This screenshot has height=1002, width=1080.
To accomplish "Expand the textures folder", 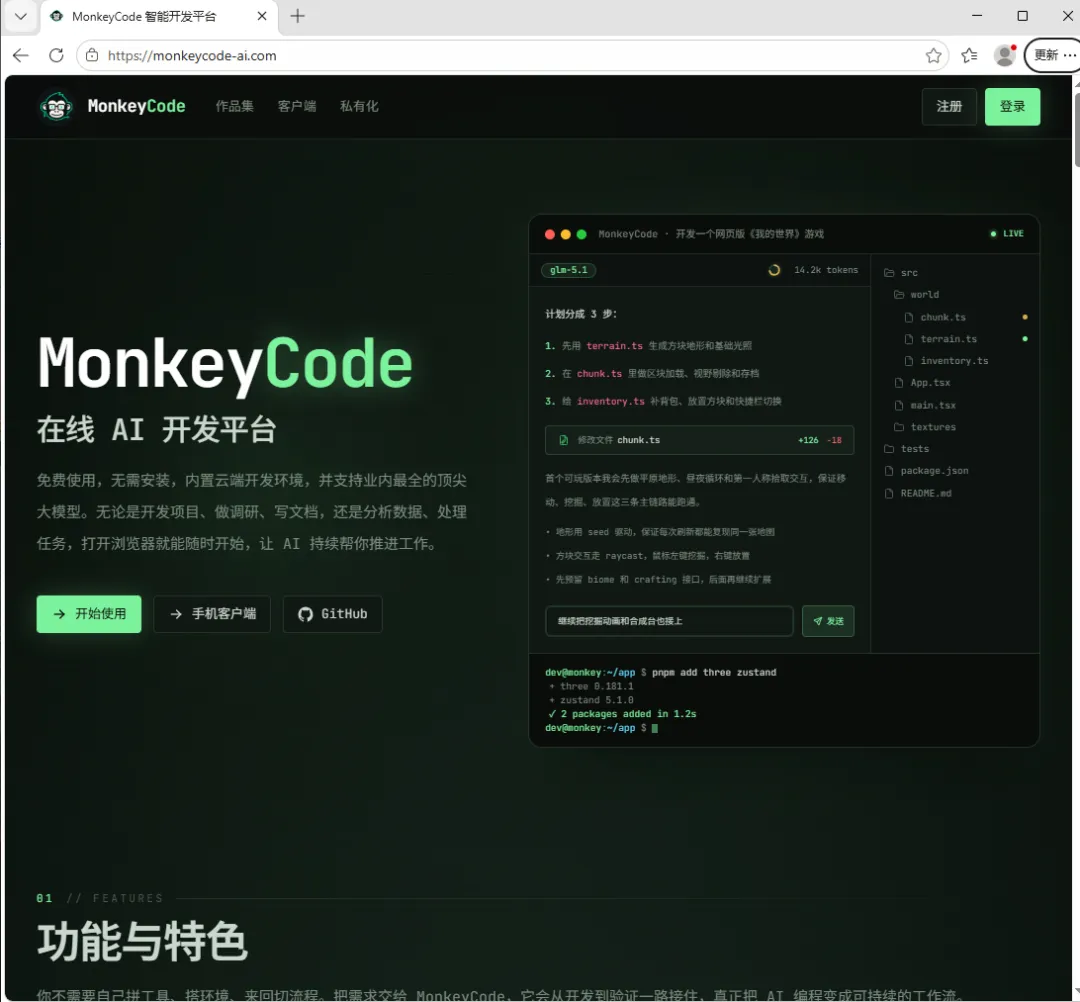I will coord(925,427).
